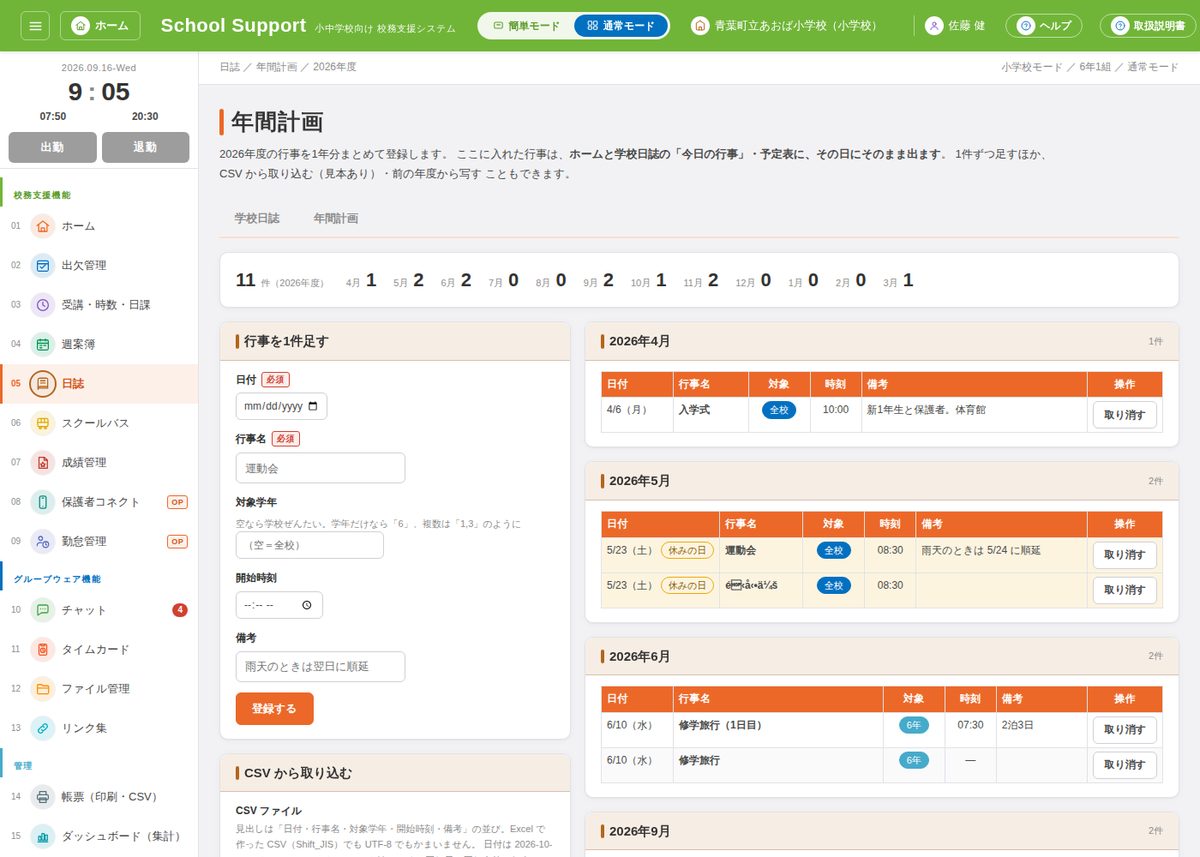The image size is (1200, 857).
Task: Click the 休みの日 badge in the 運動会 row
Action: (687, 551)
